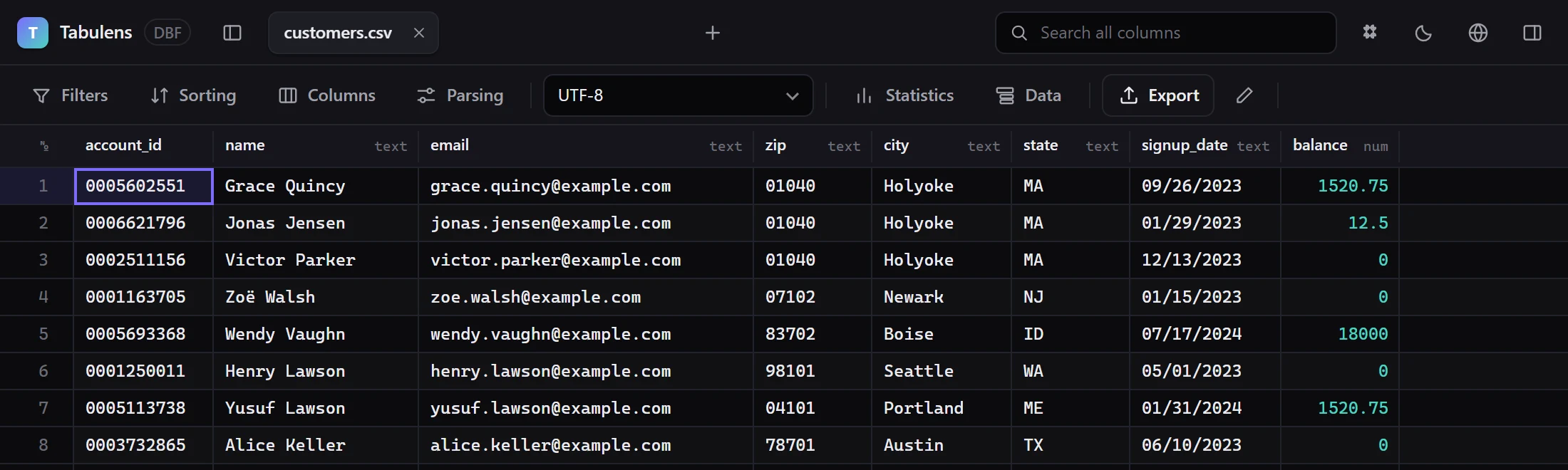
Task: Open the Columns settings
Action: pos(327,95)
